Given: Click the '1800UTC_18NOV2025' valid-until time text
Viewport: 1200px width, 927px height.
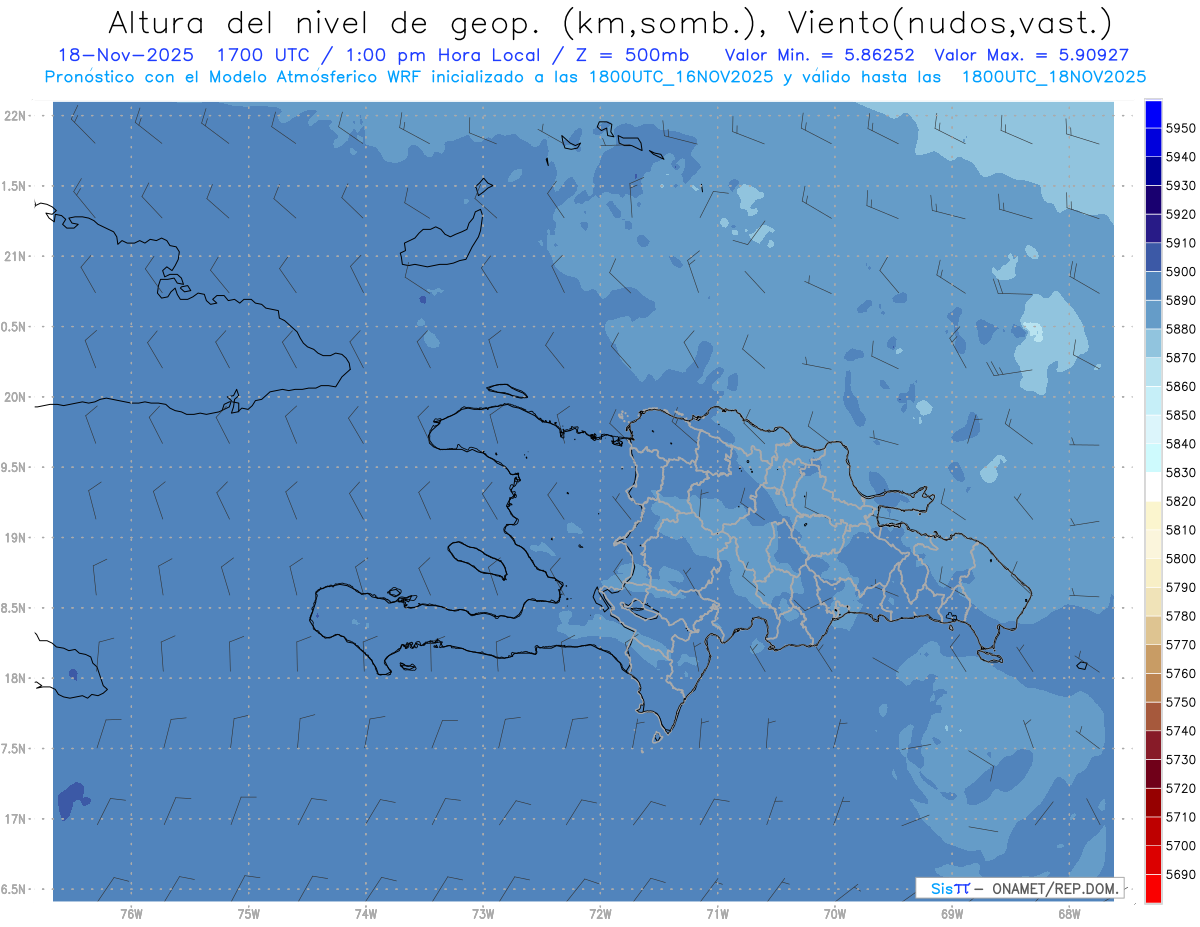Looking at the screenshot, I should click(x=1055, y=77).
